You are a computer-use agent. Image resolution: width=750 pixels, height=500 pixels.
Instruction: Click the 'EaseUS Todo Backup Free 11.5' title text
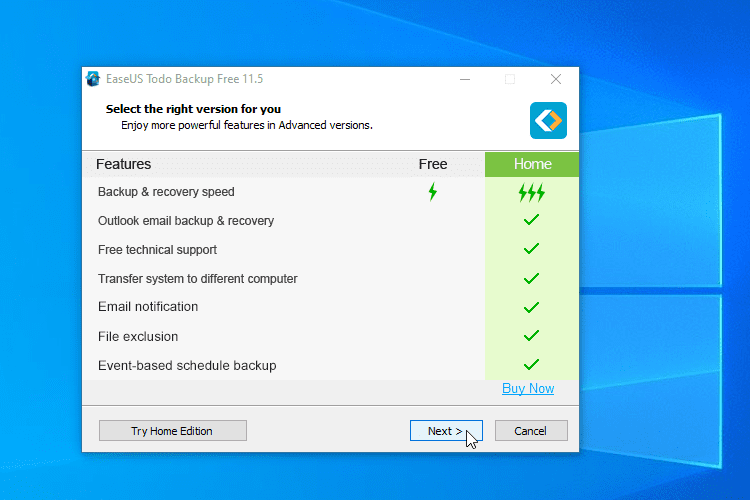(185, 79)
